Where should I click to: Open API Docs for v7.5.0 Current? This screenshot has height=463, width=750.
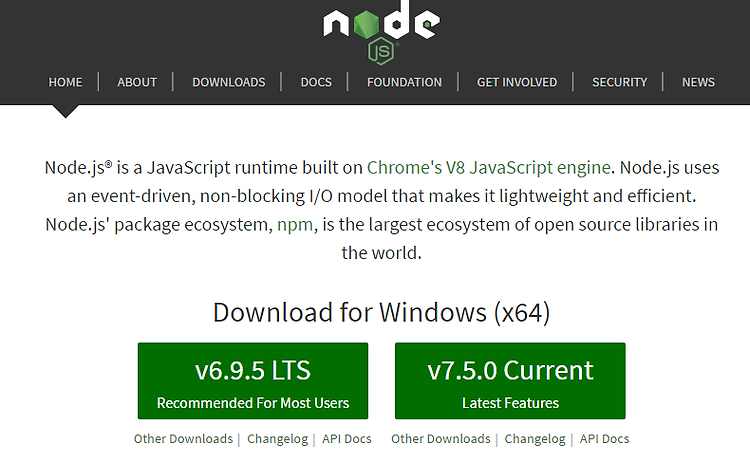[605, 439]
